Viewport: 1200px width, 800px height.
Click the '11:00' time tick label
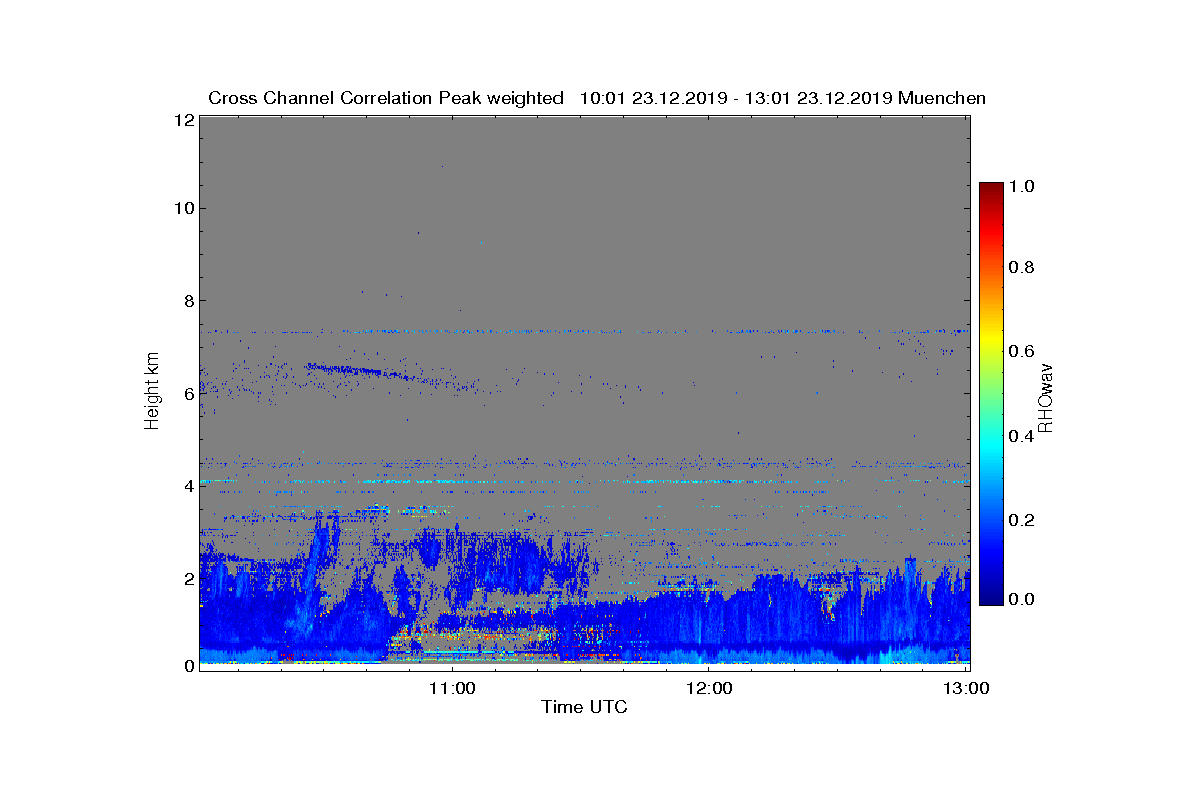452,688
